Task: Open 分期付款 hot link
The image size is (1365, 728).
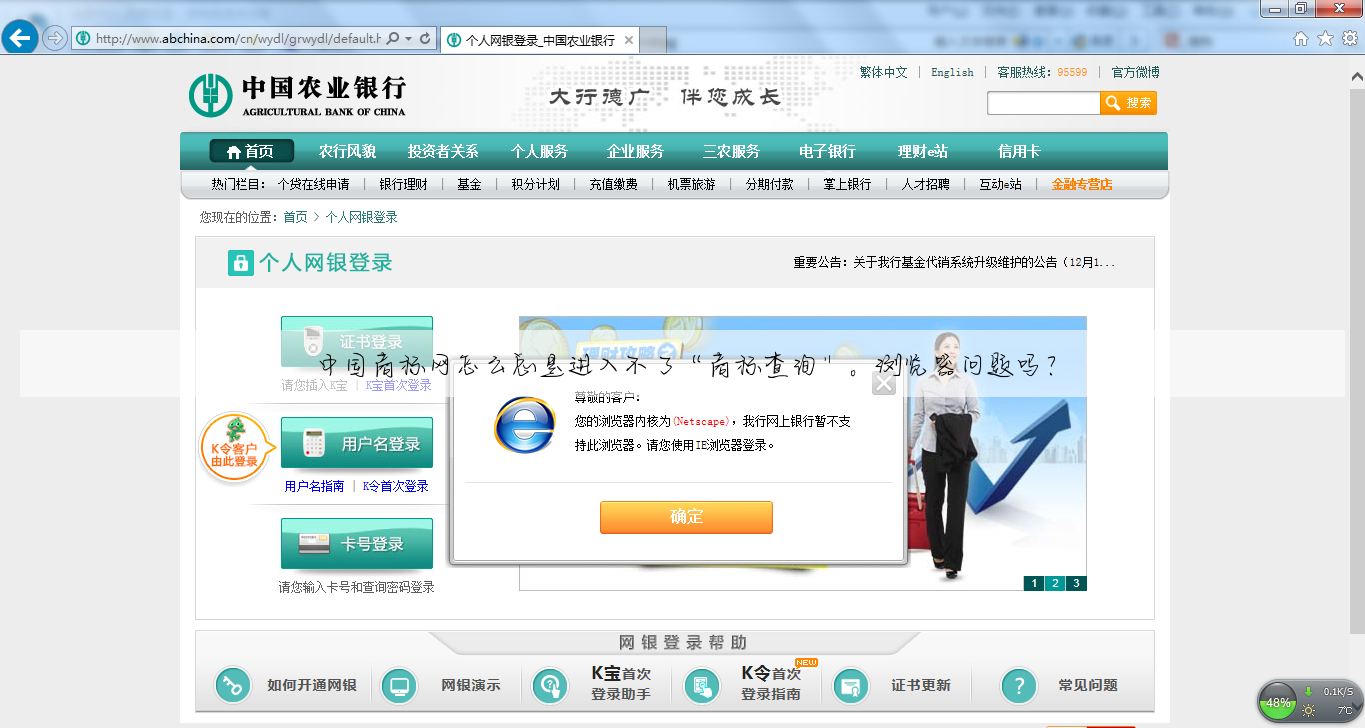Action: (x=769, y=184)
